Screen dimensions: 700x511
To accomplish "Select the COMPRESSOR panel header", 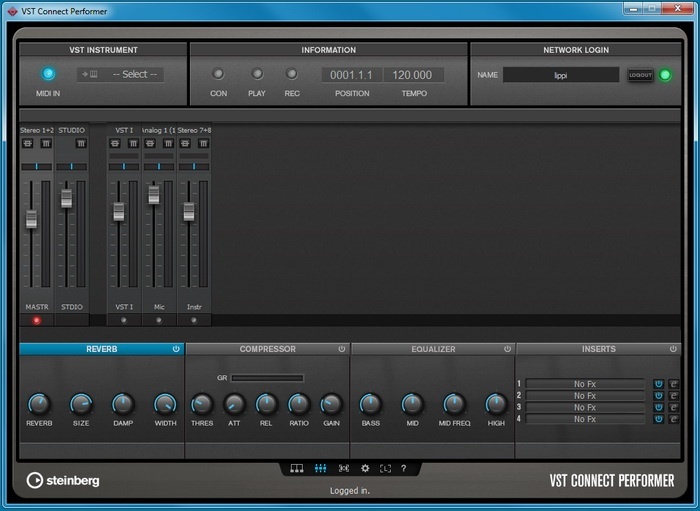I will click(x=267, y=349).
